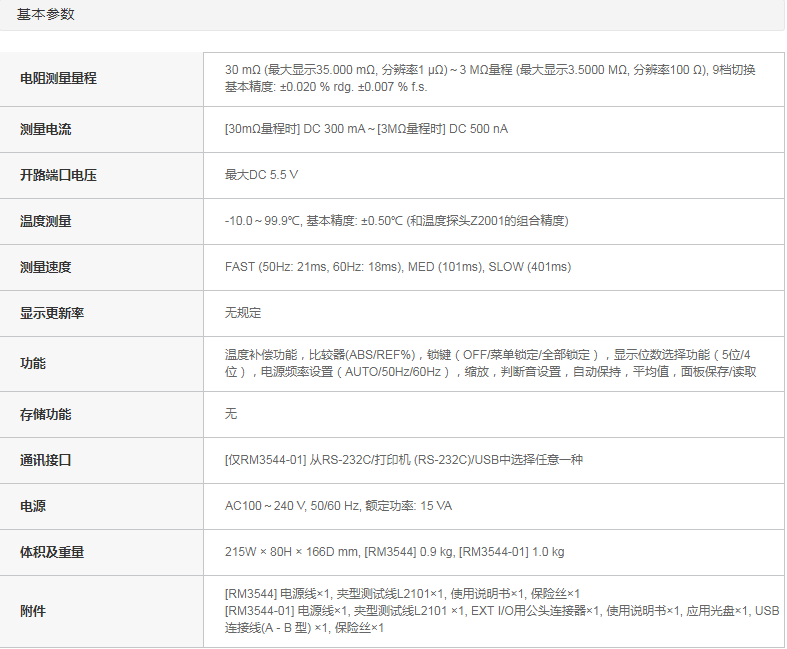
Task: Click the [RM3544] 电源线×1 accessories line
Action: [x=403, y=594]
